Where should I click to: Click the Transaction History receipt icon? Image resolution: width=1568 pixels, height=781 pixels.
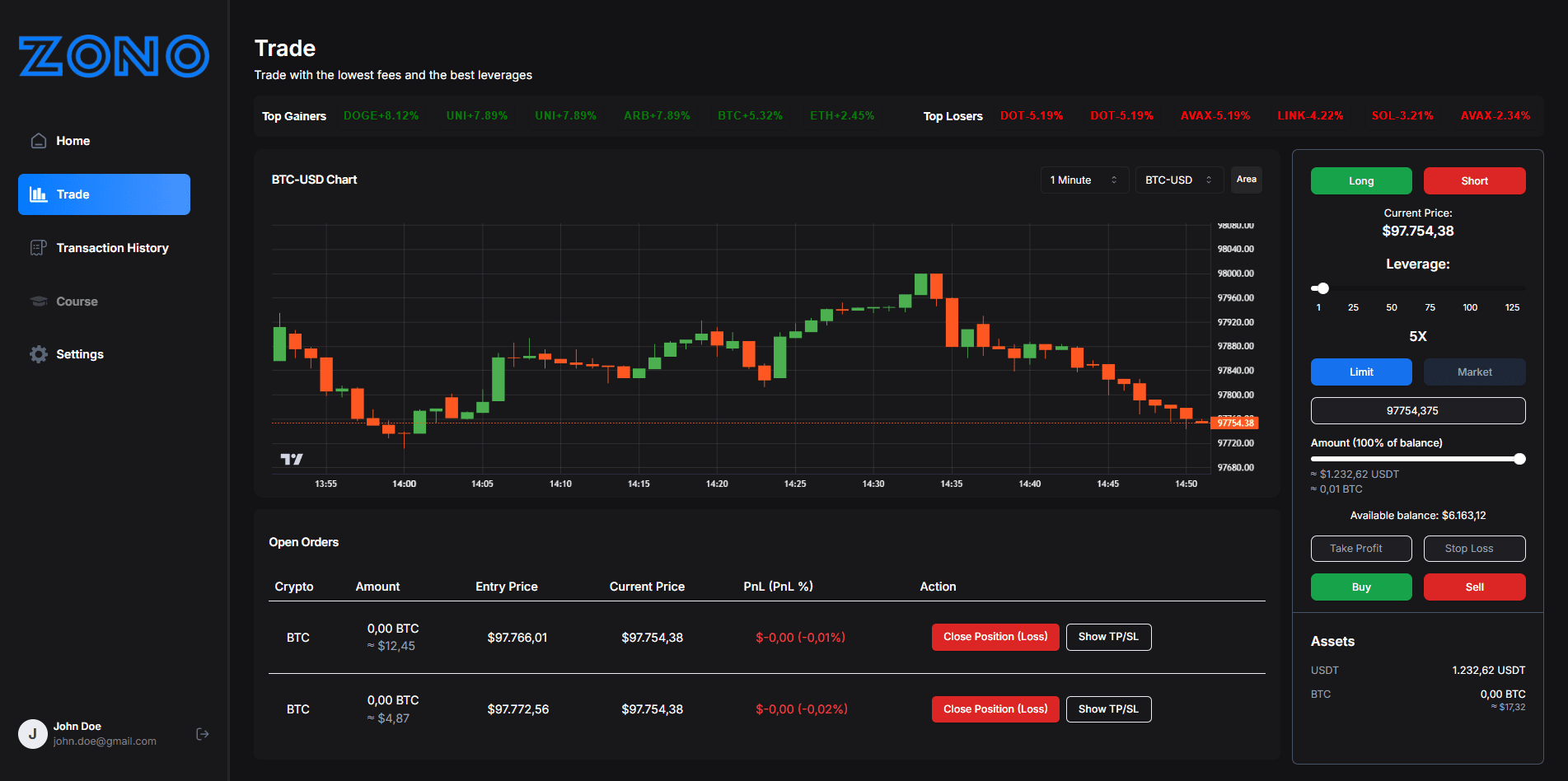pos(39,248)
